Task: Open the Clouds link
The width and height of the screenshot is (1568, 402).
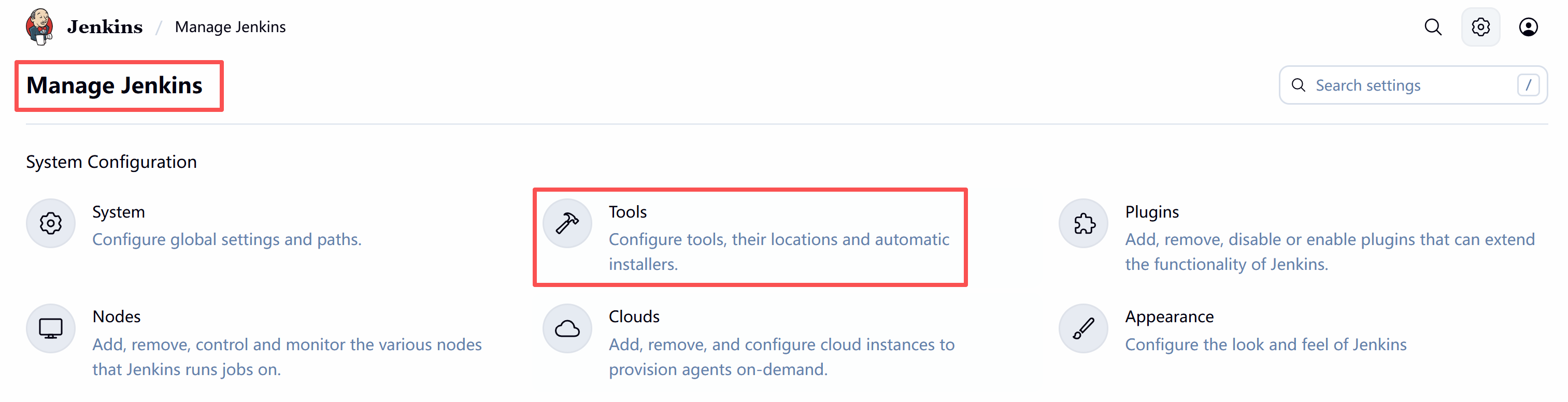Action: click(x=634, y=316)
